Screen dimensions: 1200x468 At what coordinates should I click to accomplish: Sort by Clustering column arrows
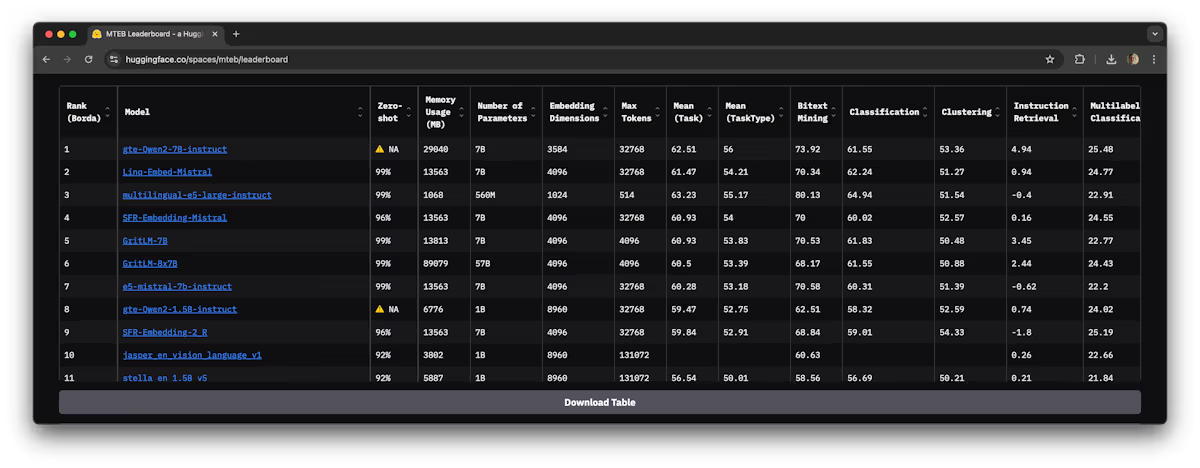click(x=998, y=112)
